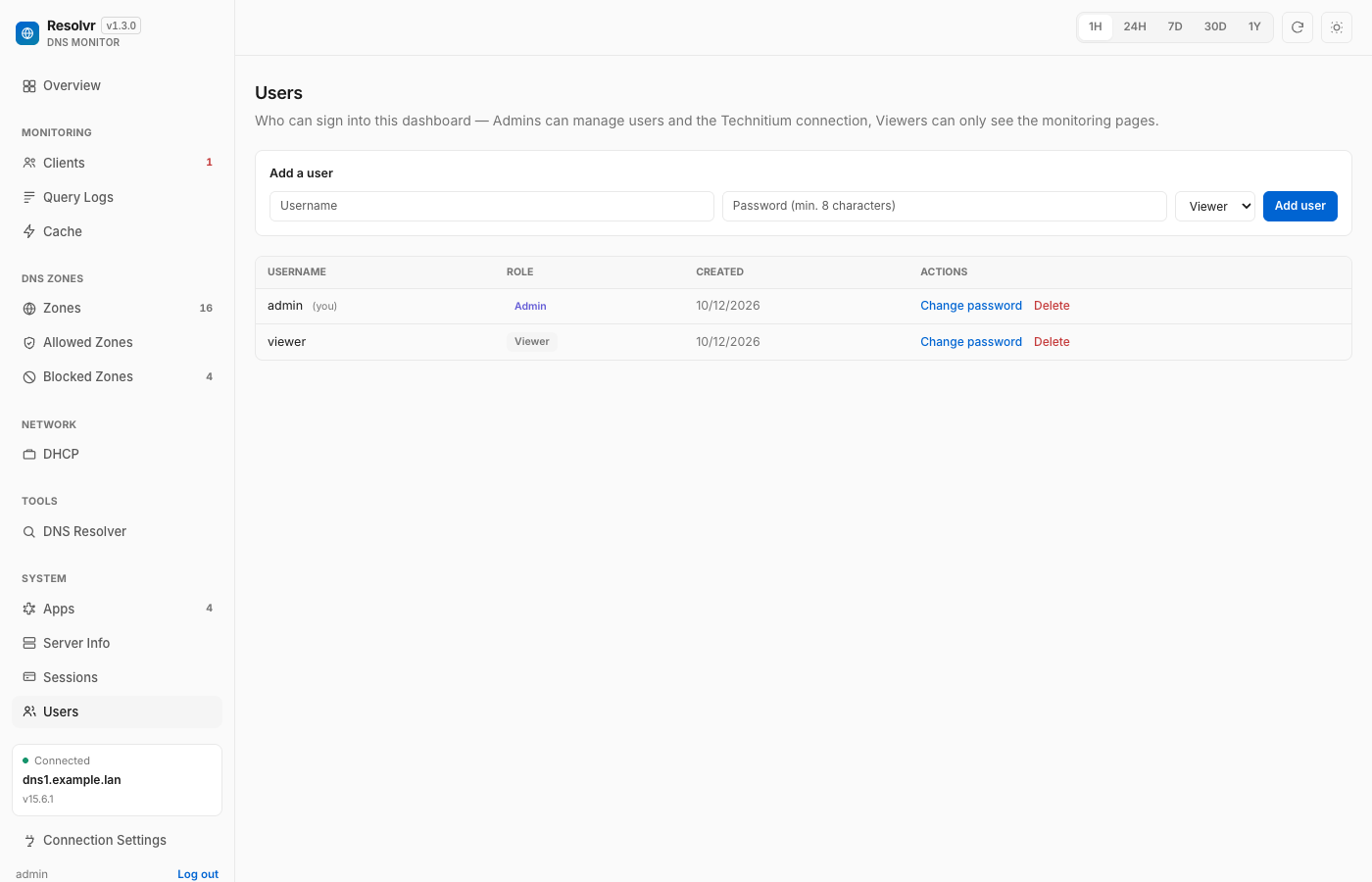This screenshot has width=1372, height=882.
Task: Focus the Username input field
Action: click(x=492, y=206)
